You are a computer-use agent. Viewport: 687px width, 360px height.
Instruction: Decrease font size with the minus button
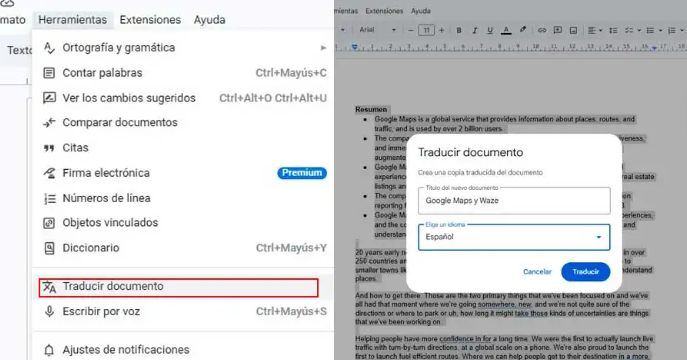click(411, 30)
